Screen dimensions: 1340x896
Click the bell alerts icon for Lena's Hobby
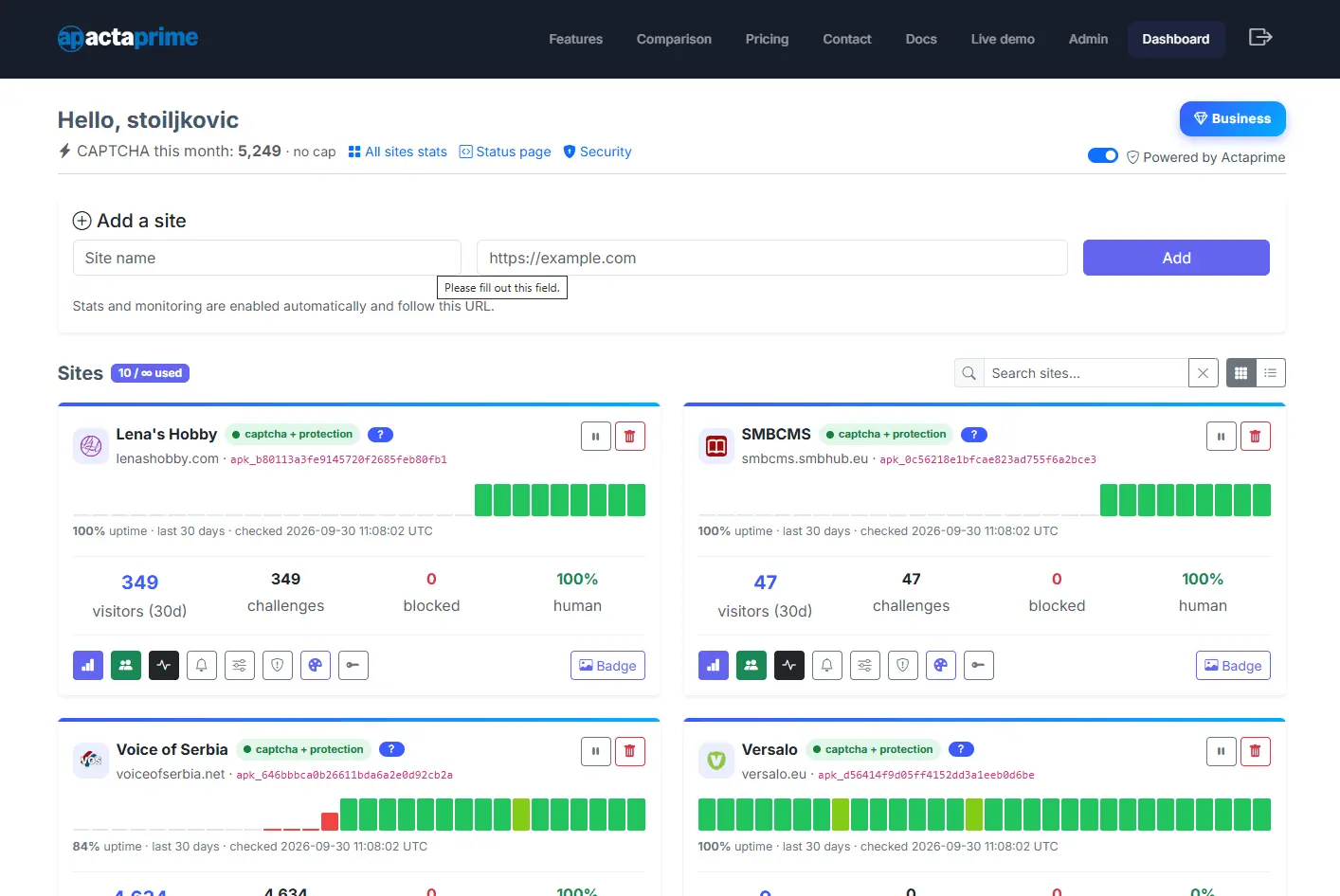click(202, 666)
